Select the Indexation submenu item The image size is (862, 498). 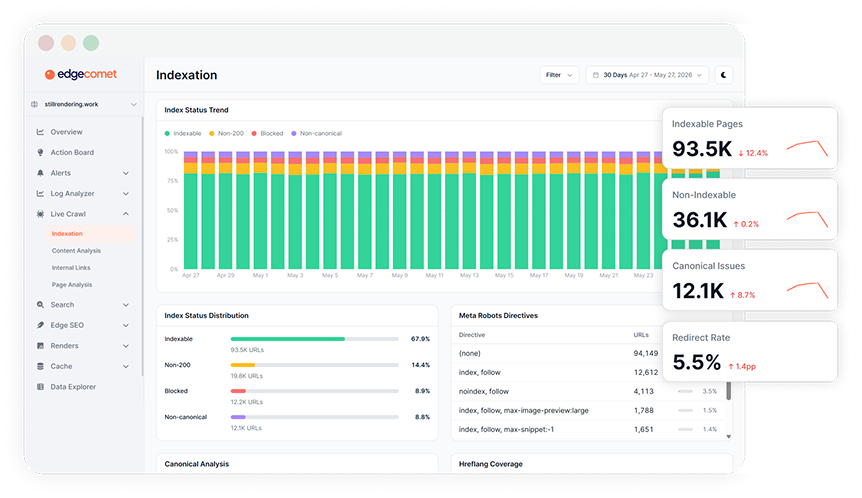91,234
